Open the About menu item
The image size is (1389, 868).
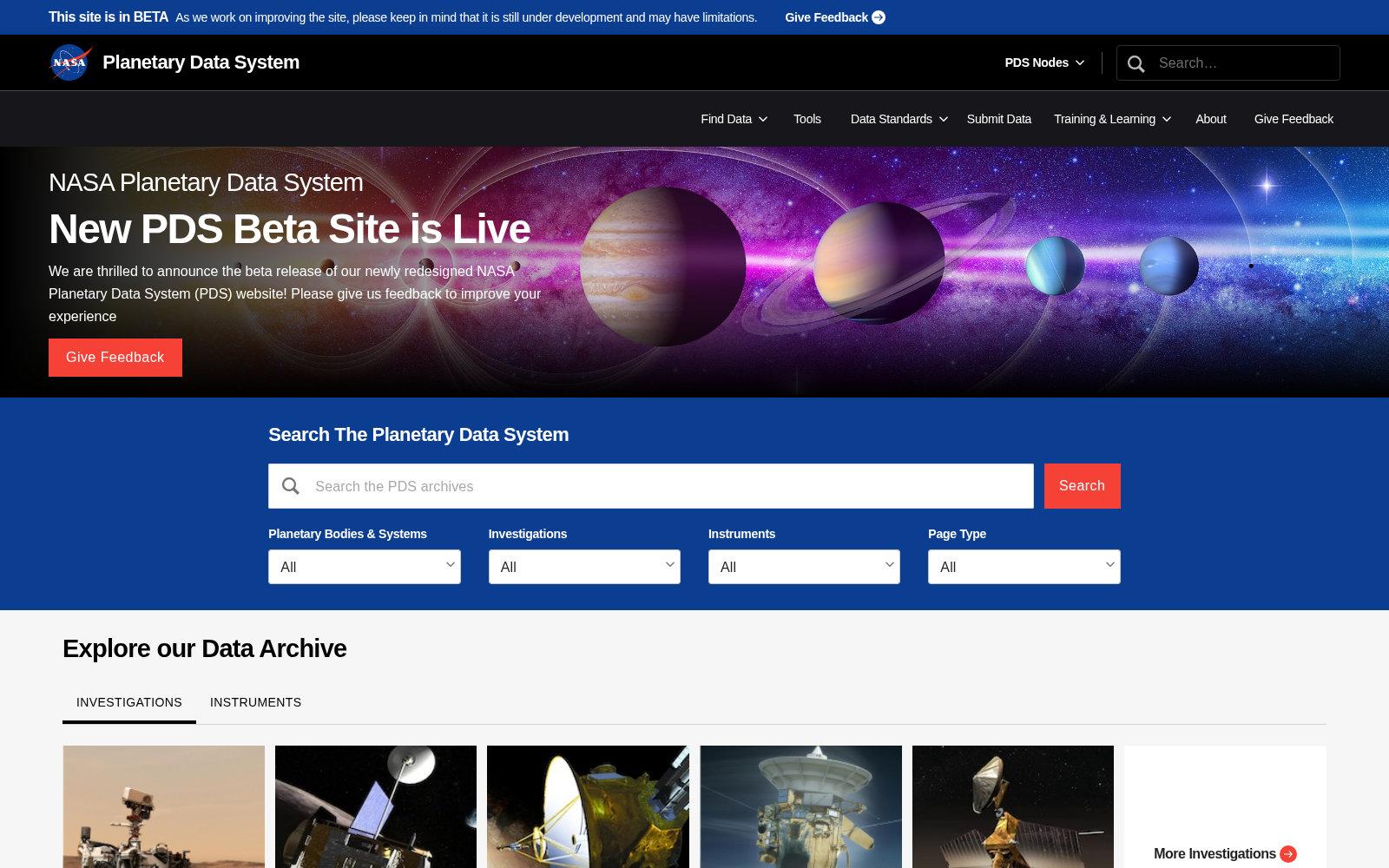click(1211, 119)
